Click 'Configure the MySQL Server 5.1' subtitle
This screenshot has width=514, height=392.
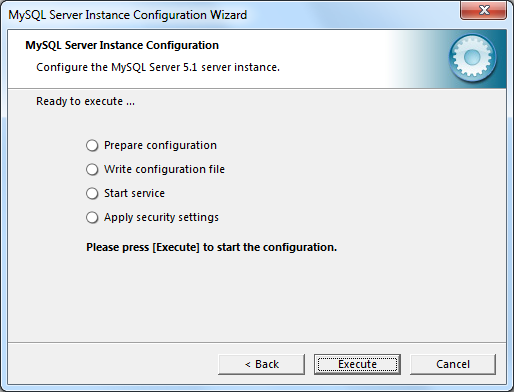click(x=158, y=67)
